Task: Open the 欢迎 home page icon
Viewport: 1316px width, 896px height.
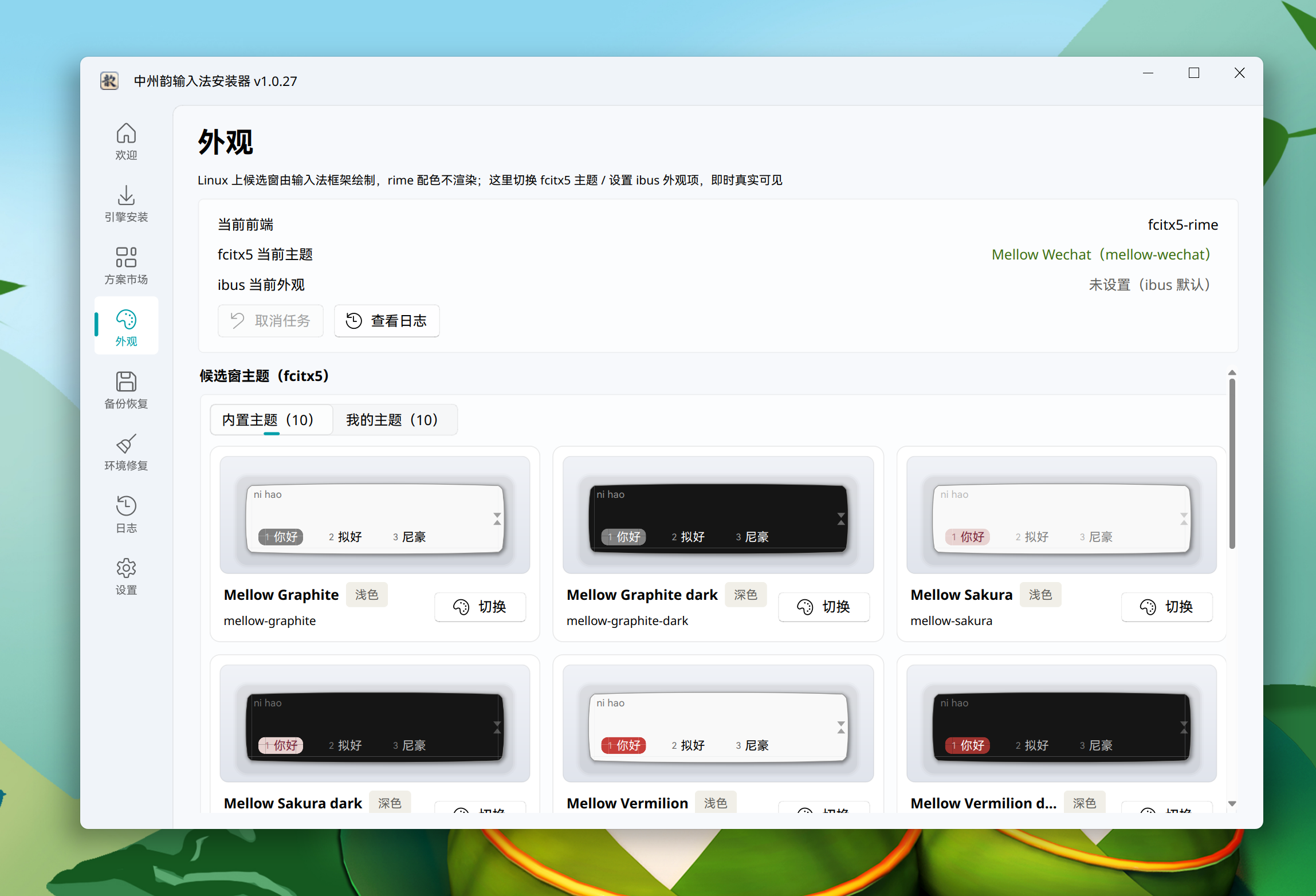Action: pyautogui.click(x=126, y=133)
